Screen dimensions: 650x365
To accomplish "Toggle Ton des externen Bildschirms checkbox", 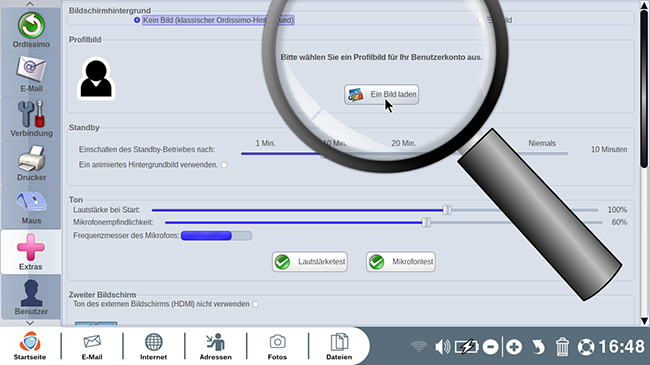I will pos(256,304).
